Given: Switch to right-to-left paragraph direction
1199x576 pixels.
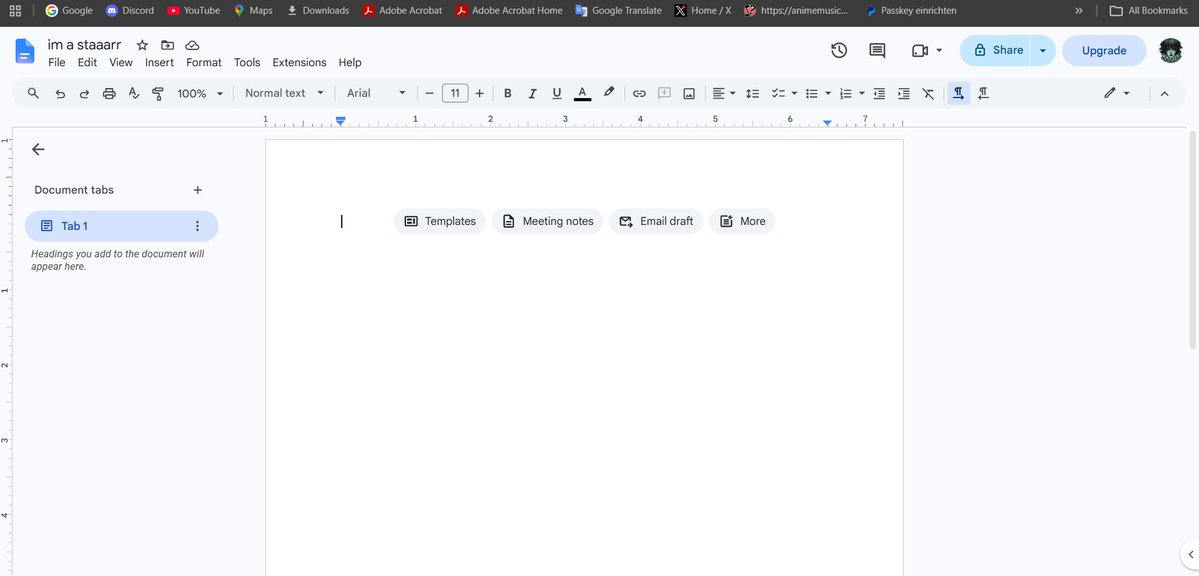Looking at the screenshot, I should coord(983,93).
